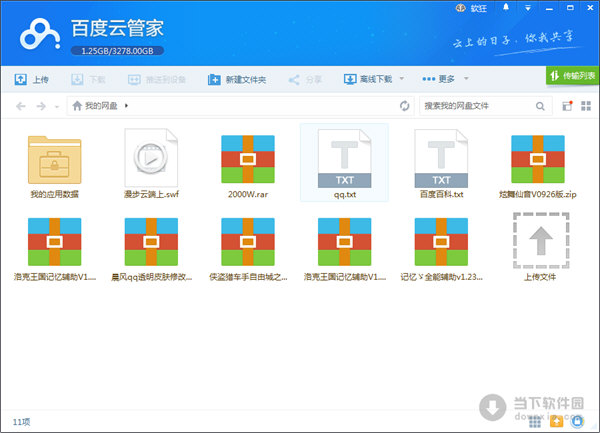Expand the 更多 dropdown arrow
The image size is (600, 433).
(x=466, y=79)
